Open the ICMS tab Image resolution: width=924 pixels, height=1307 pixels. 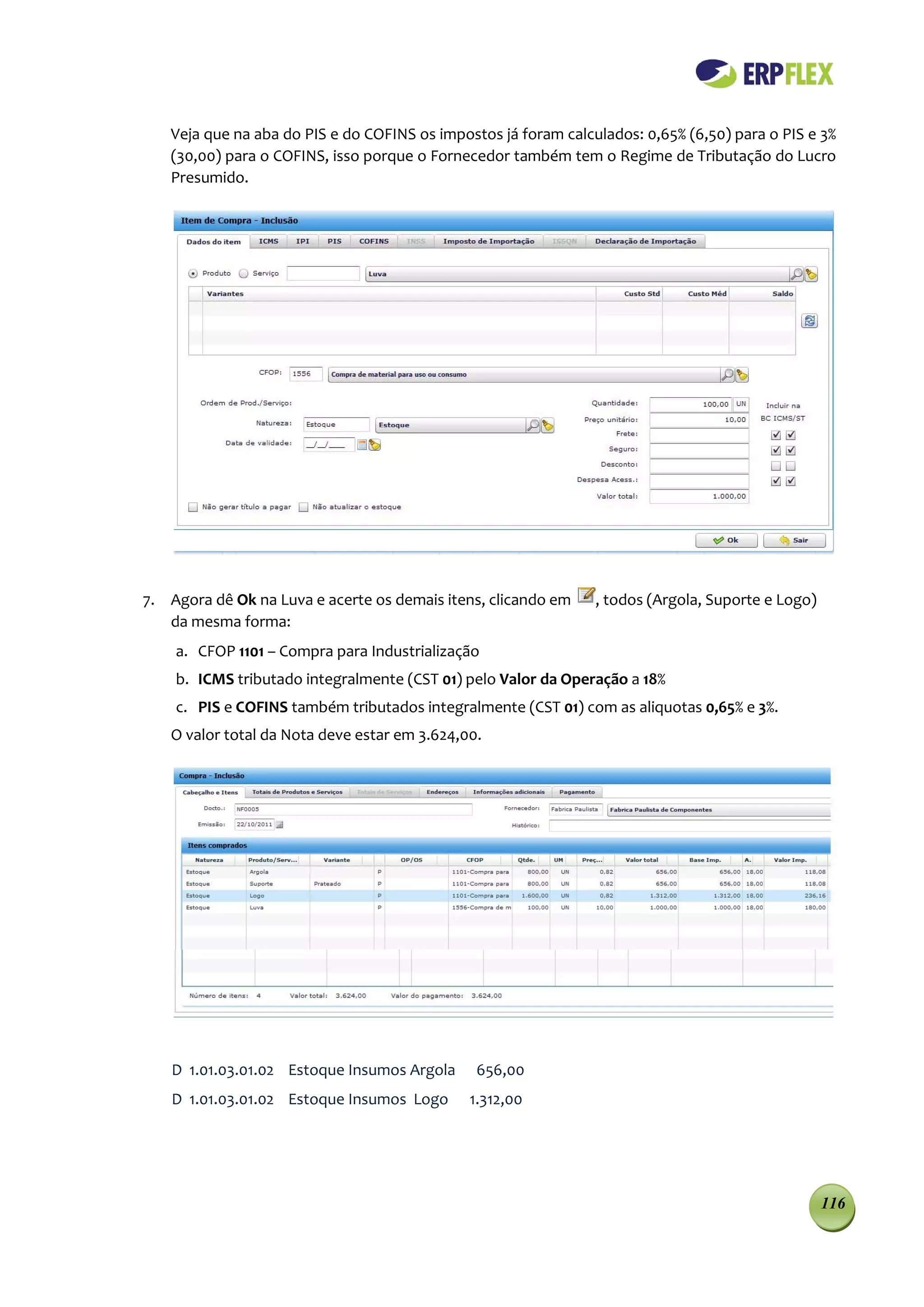268,241
